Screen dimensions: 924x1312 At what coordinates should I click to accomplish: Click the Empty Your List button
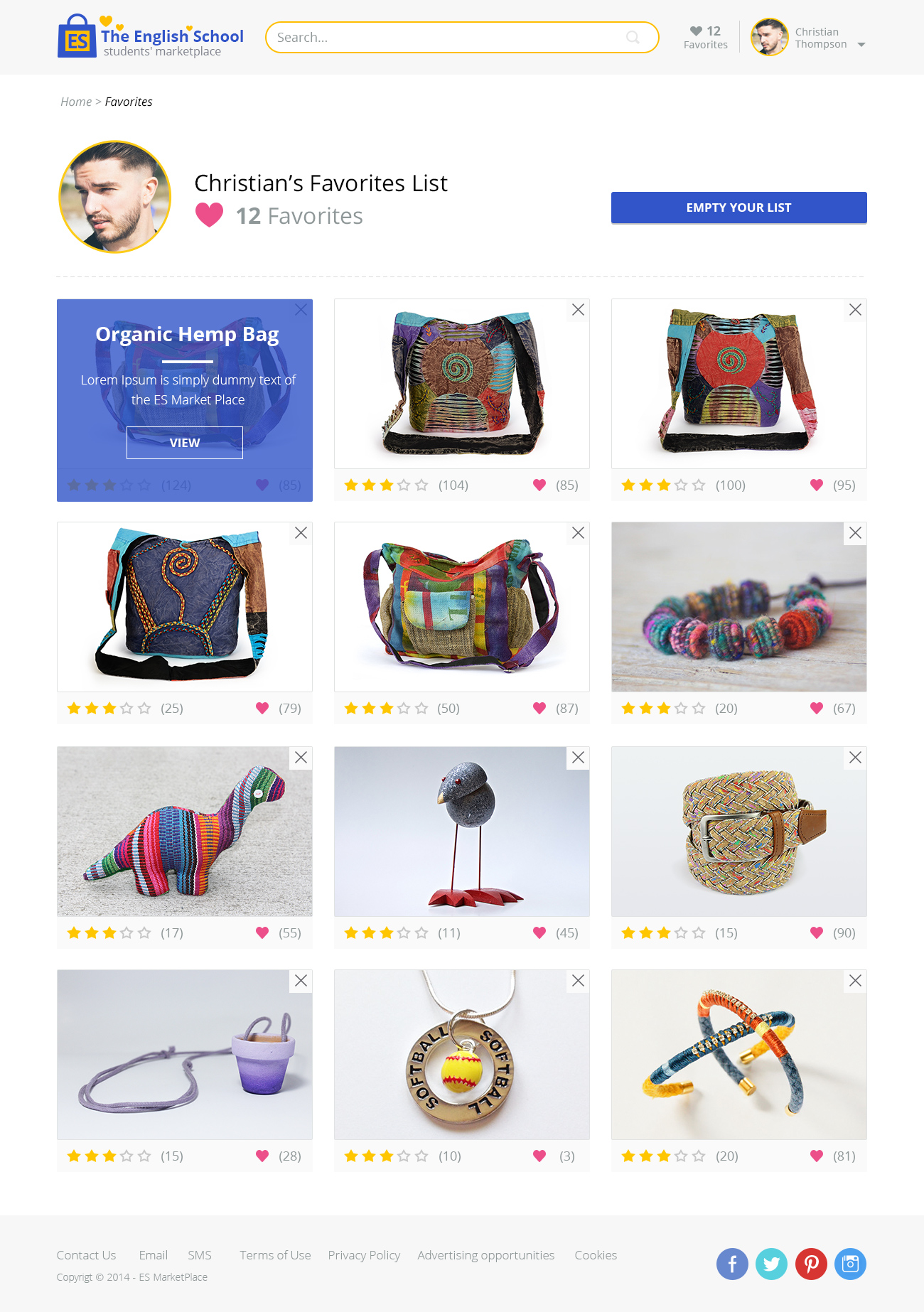739,208
